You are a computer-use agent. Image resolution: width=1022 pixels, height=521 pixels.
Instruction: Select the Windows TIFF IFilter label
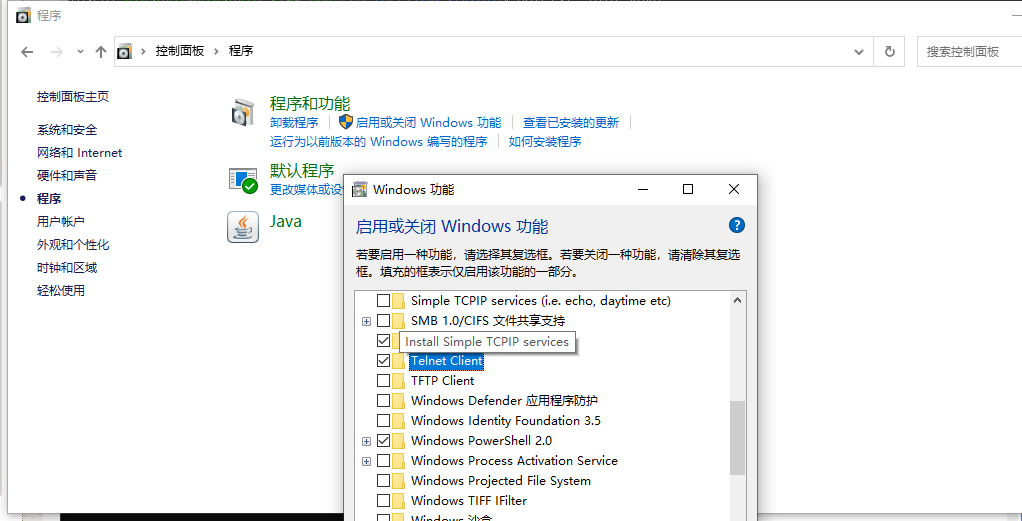point(469,501)
